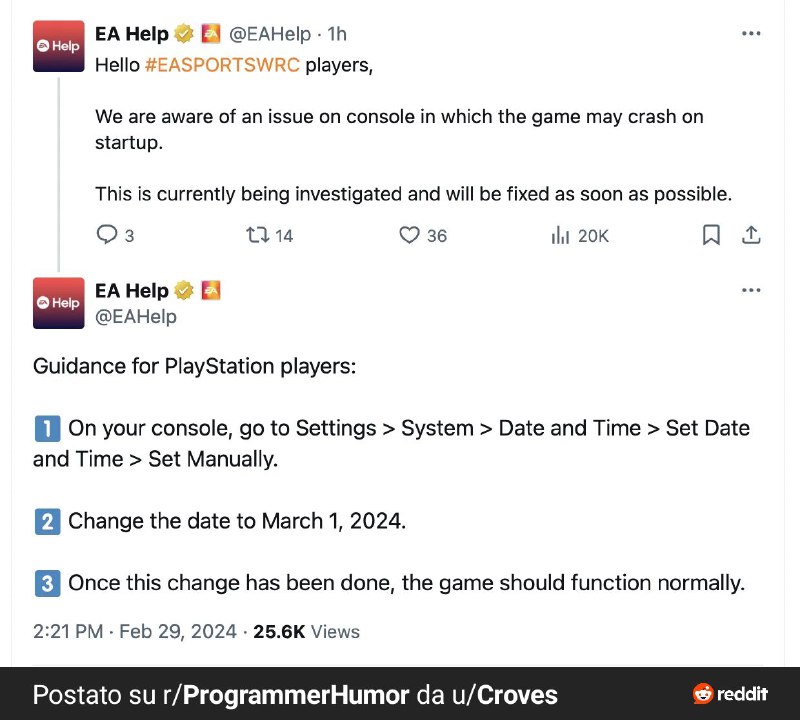The width and height of the screenshot is (800, 720).
Task: Open the three-dot menu on second tweet
Action: (x=751, y=290)
